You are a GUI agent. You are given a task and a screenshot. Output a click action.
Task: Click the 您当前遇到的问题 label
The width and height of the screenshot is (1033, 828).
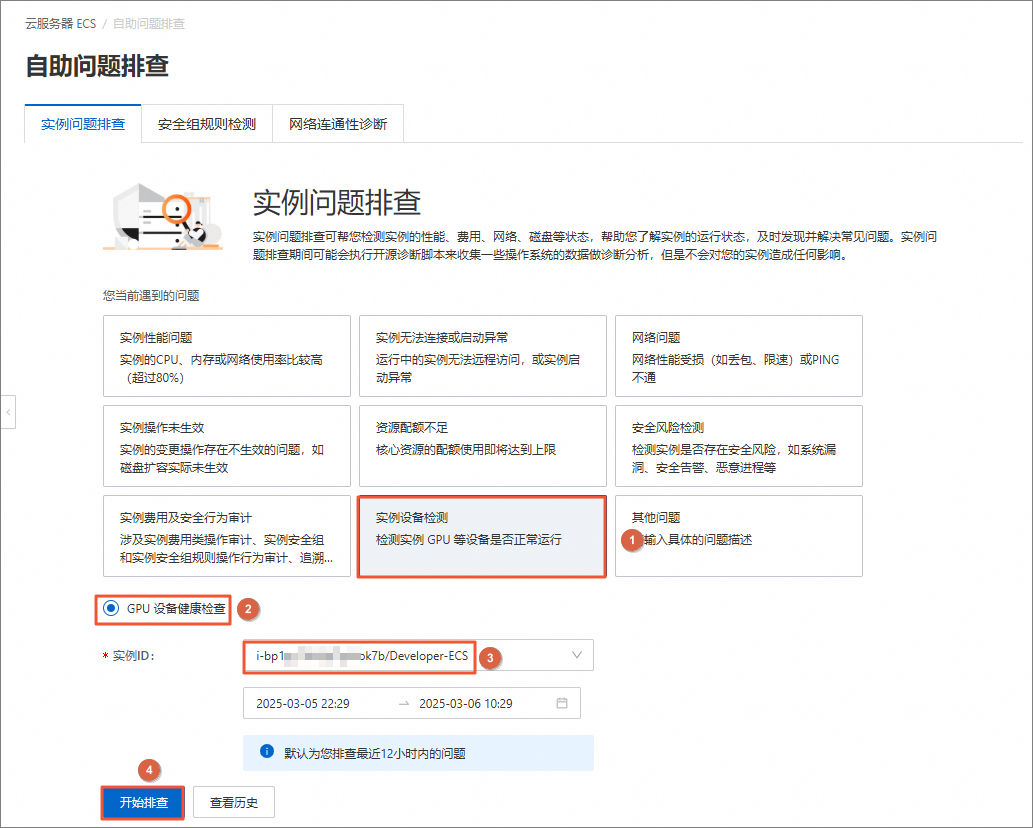click(x=151, y=295)
